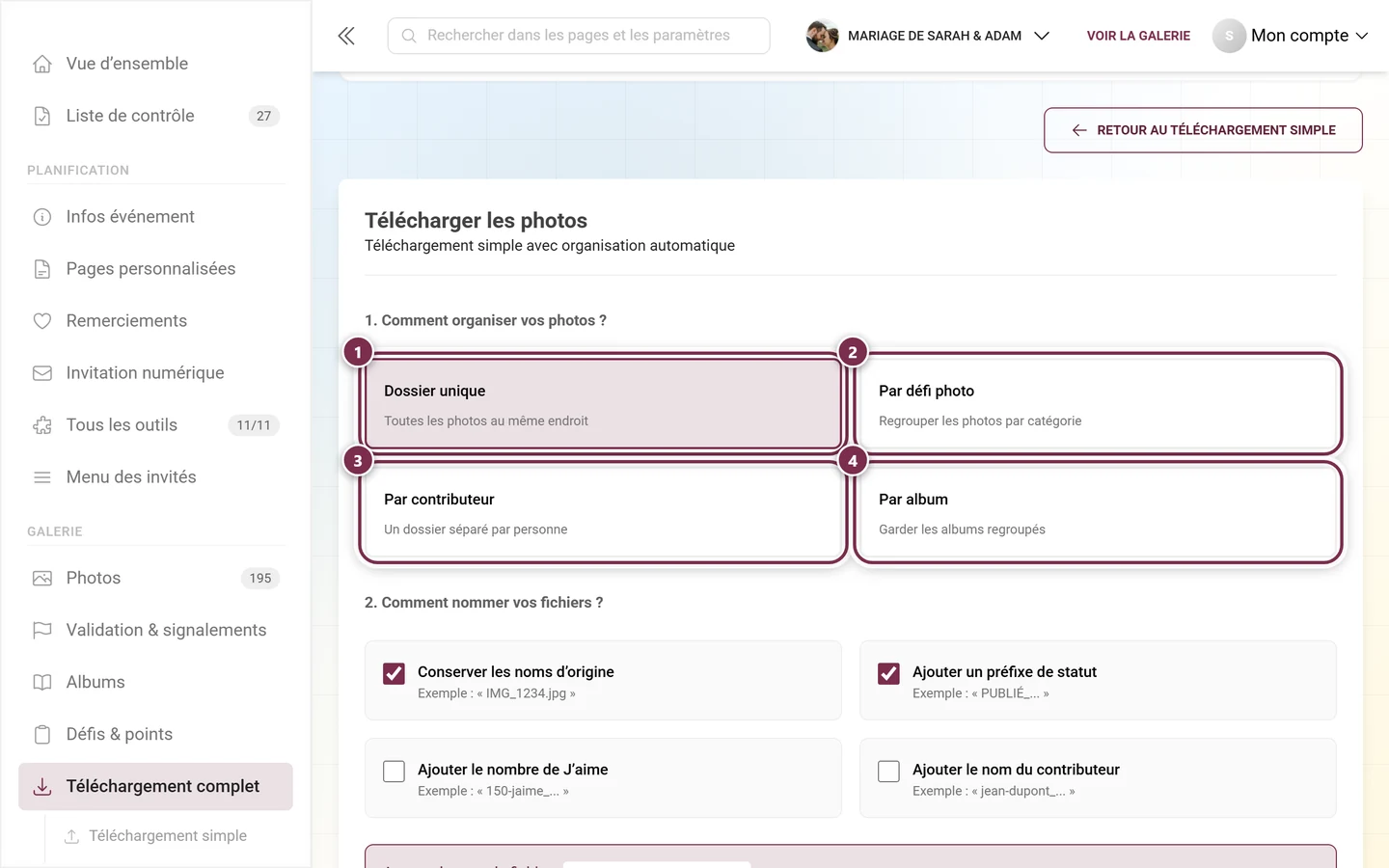This screenshot has width=1389, height=868.
Task: Uncheck Ajouter un préfixe de statut
Action: [x=888, y=673]
